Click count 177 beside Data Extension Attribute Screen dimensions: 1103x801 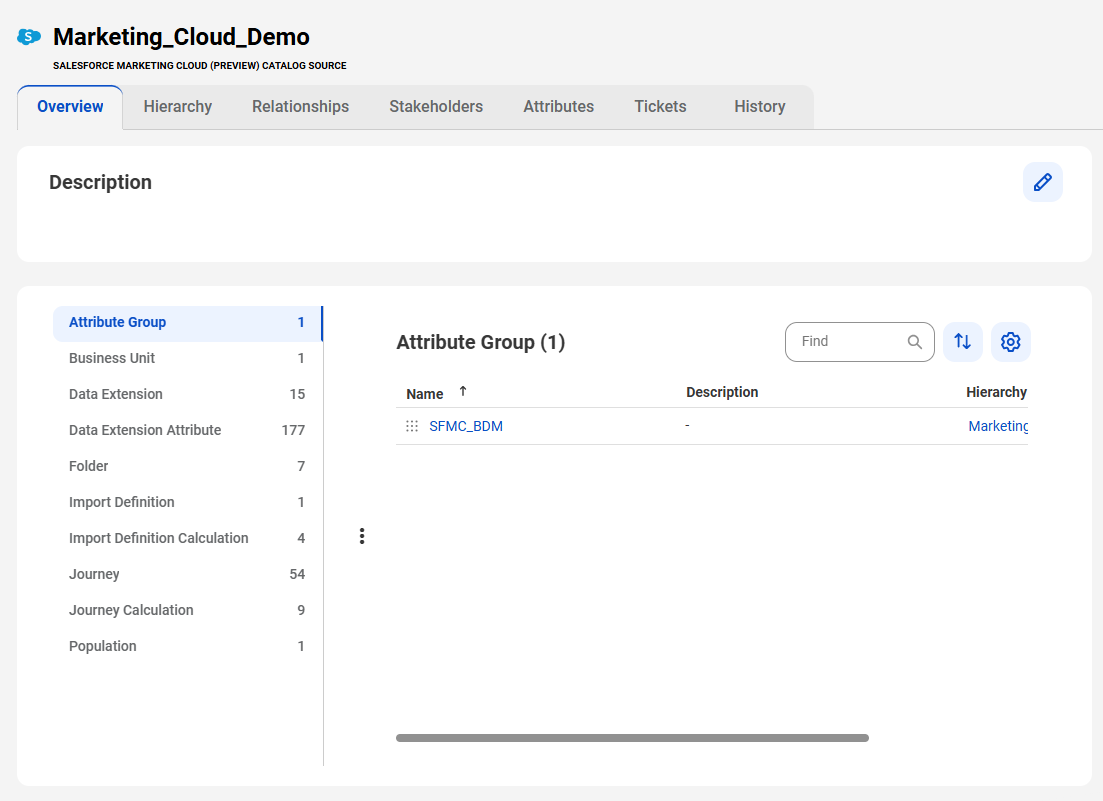(x=293, y=430)
